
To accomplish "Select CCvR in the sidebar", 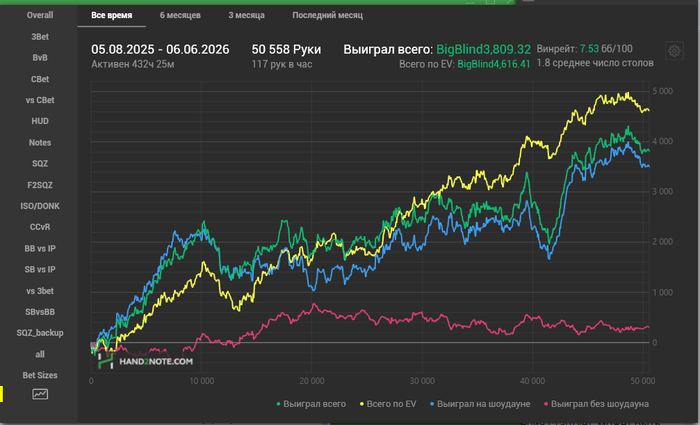I will pos(40,227).
